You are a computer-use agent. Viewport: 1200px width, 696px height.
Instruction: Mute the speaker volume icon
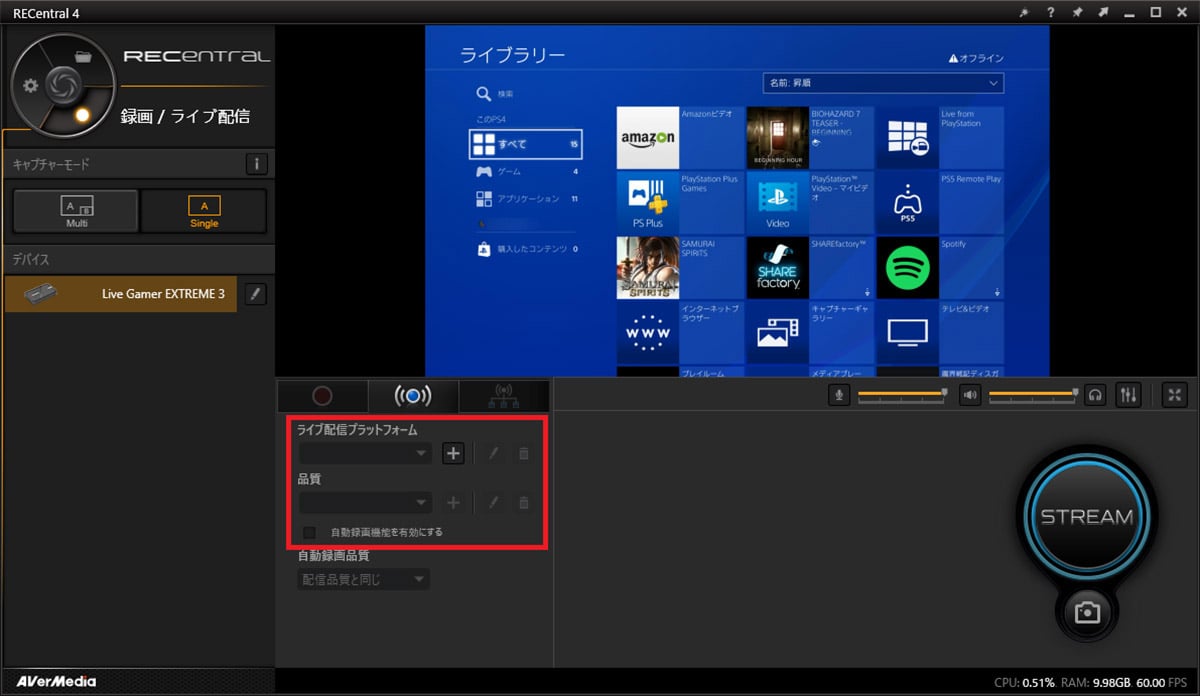pos(970,395)
